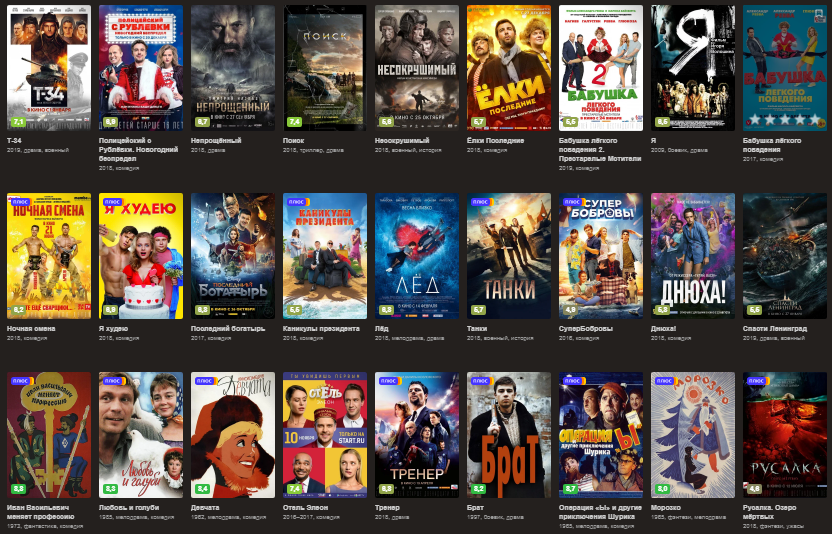Click the rating badge on Лёд poster
832x534 pixels.
click(x=386, y=309)
